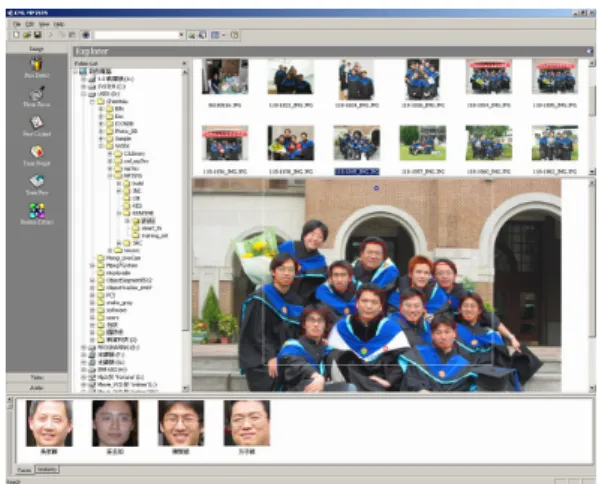This screenshot has width=599, height=484.
Task: Click the last yellow toolbar icon on the right
Action: pos(235,35)
